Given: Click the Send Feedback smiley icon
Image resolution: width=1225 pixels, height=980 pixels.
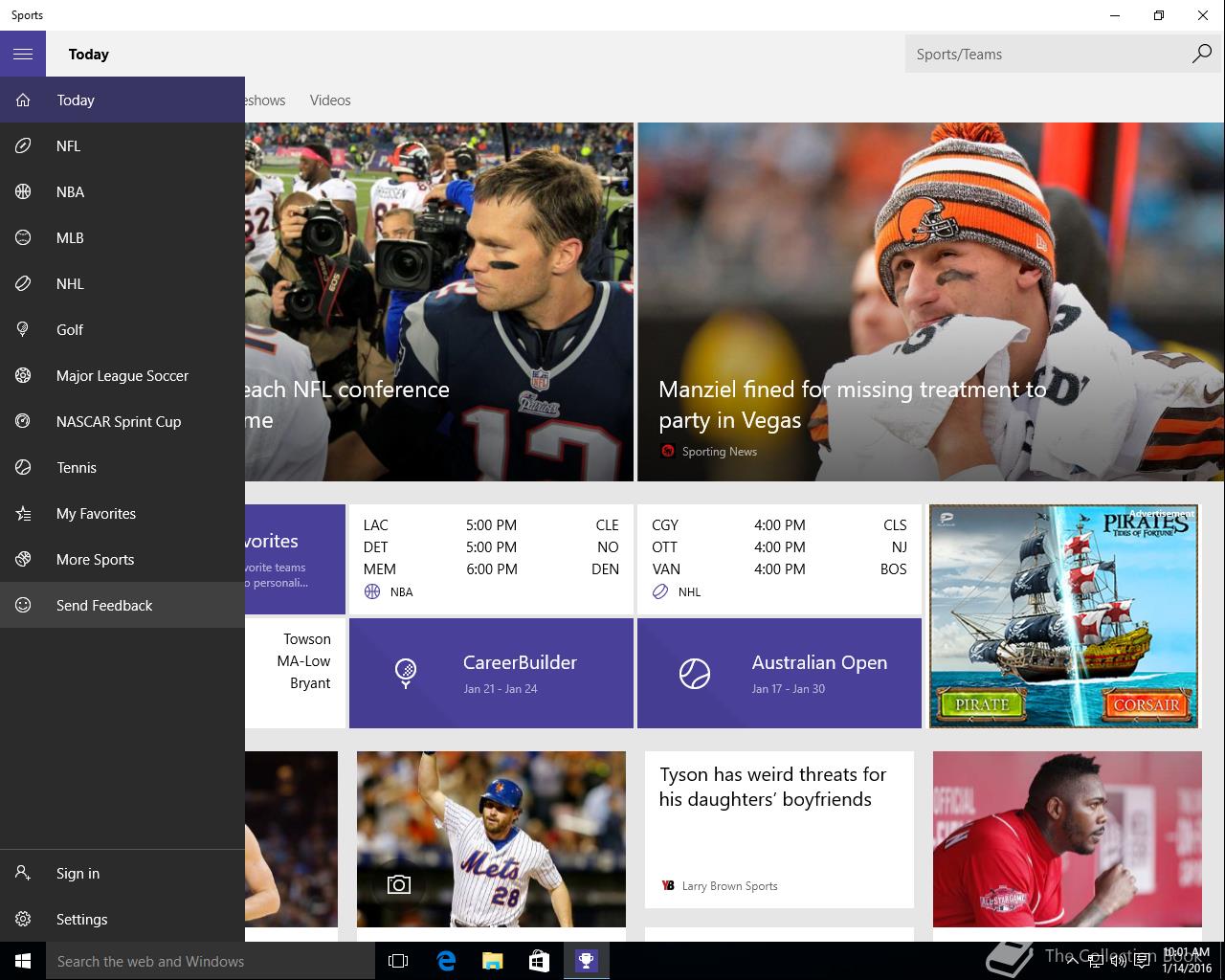Looking at the screenshot, I should click(23, 605).
